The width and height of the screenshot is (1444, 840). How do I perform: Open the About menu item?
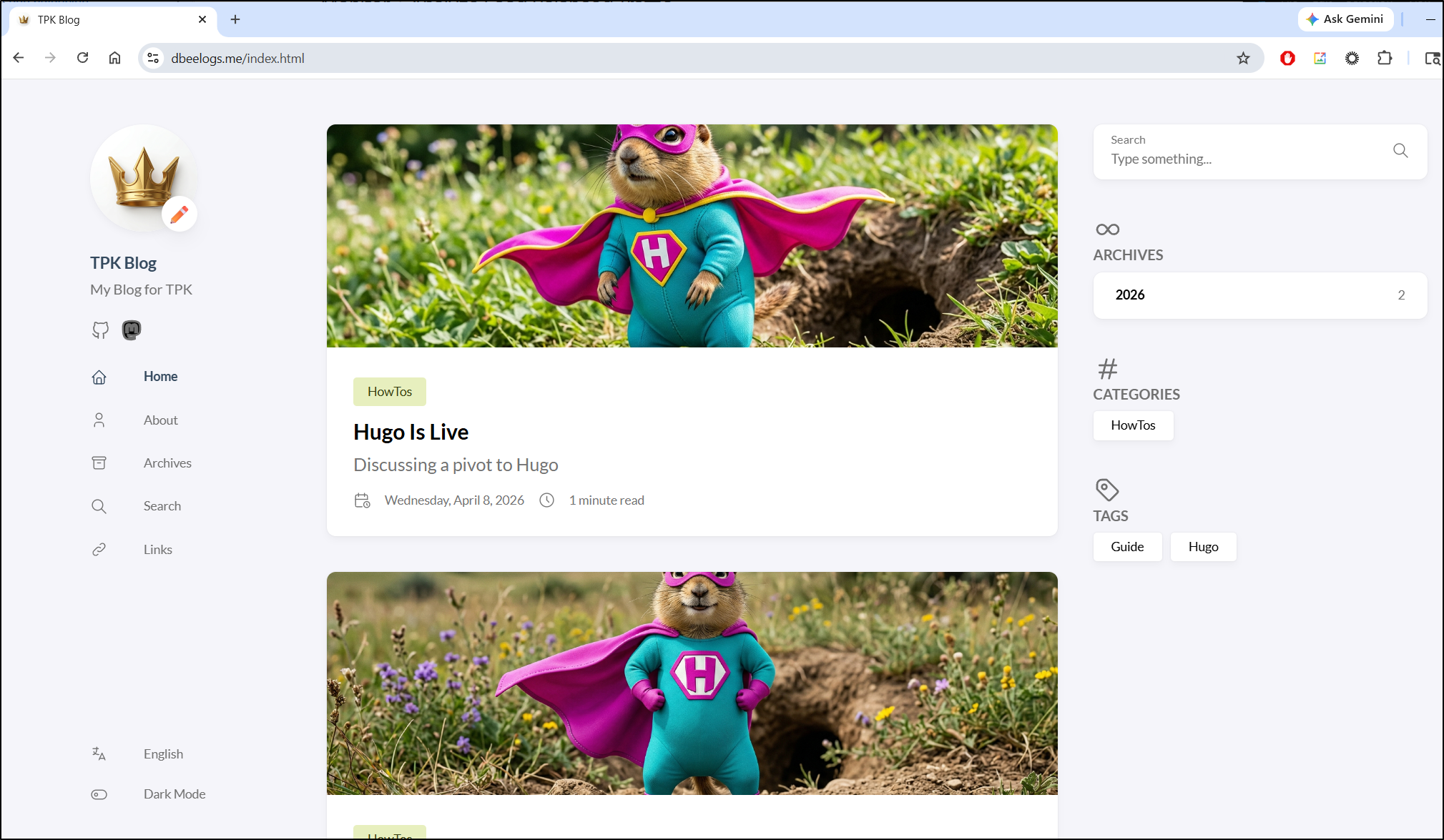[x=160, y=420]
